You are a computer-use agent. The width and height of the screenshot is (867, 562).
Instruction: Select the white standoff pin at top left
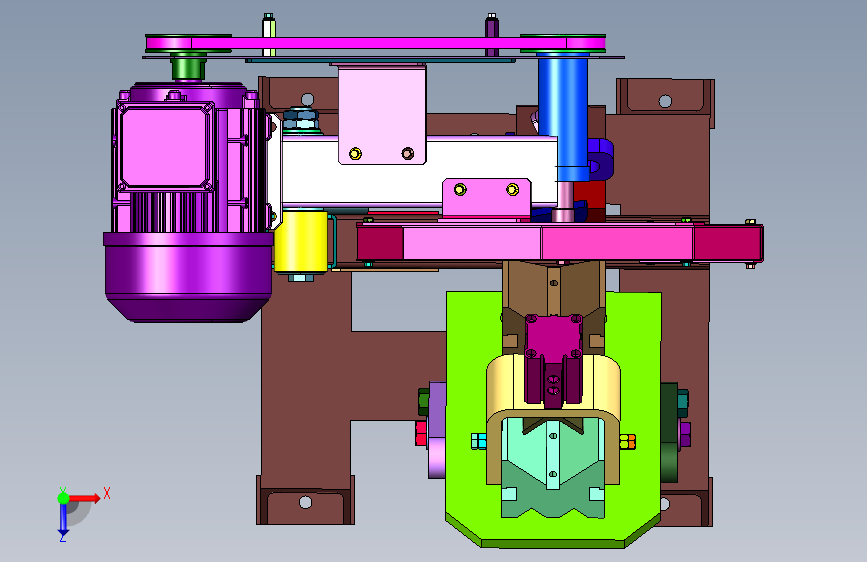(x=269, y=34)
